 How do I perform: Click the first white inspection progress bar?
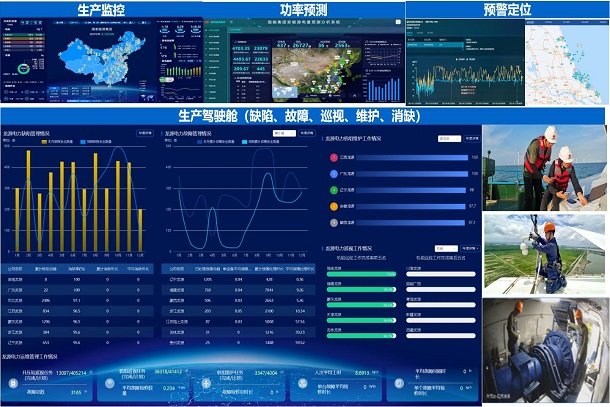(441, 274)
